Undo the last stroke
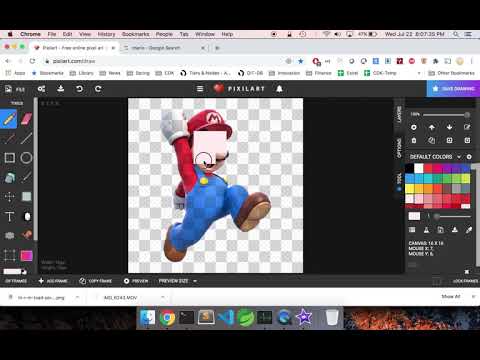The image size is (480, 360). pyautogui.click(x=79, y=89)
